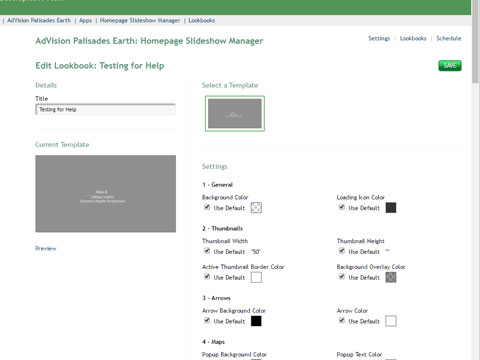Viewport: 480px width, 360px height.
Task: Open the Preview link
Action: pos(46,248)
